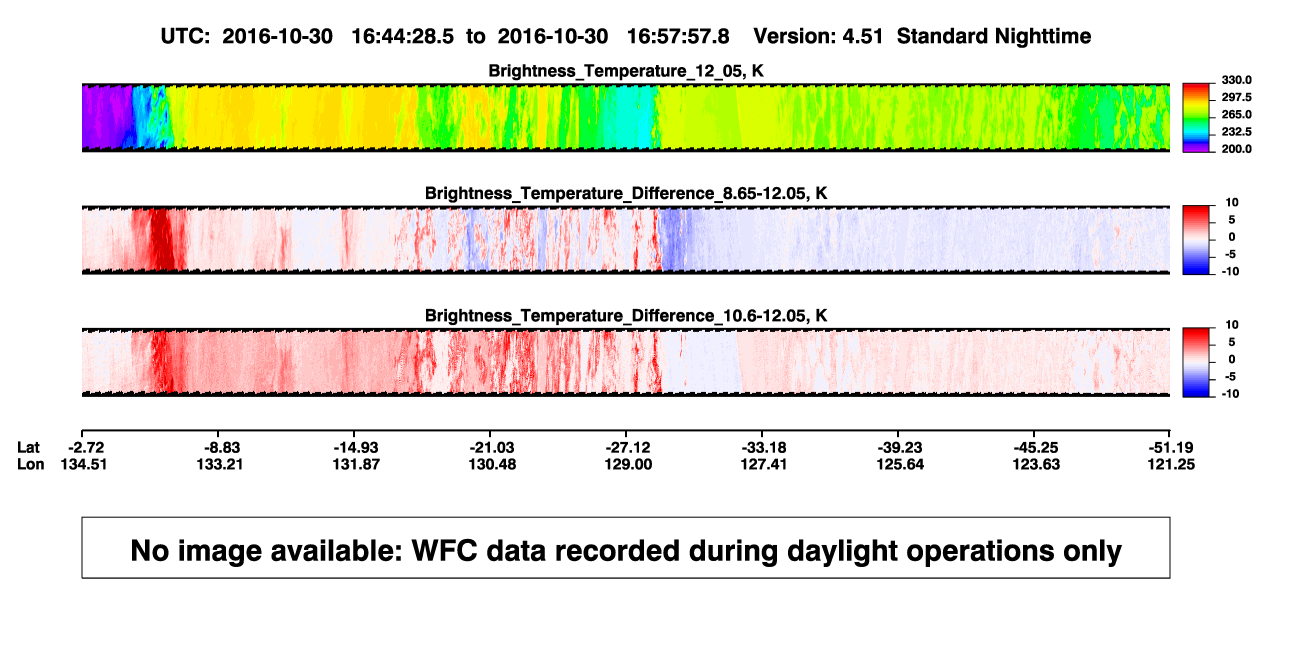Screen dimensions: 1300x667
Task: Click the 265.0 colorbar label
Action: pyautogui.click(x=1235, y=114)
